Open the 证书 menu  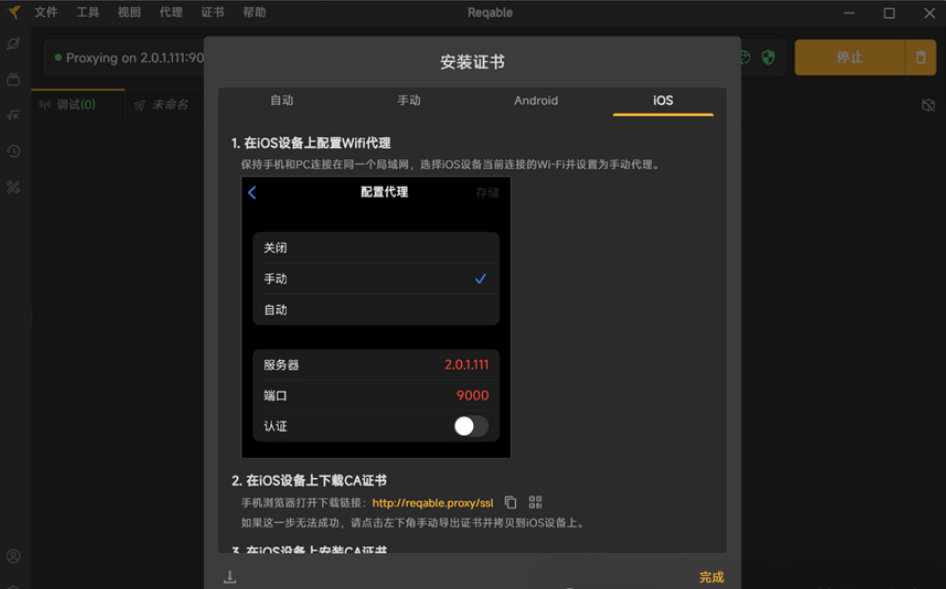tap(214, 12)
